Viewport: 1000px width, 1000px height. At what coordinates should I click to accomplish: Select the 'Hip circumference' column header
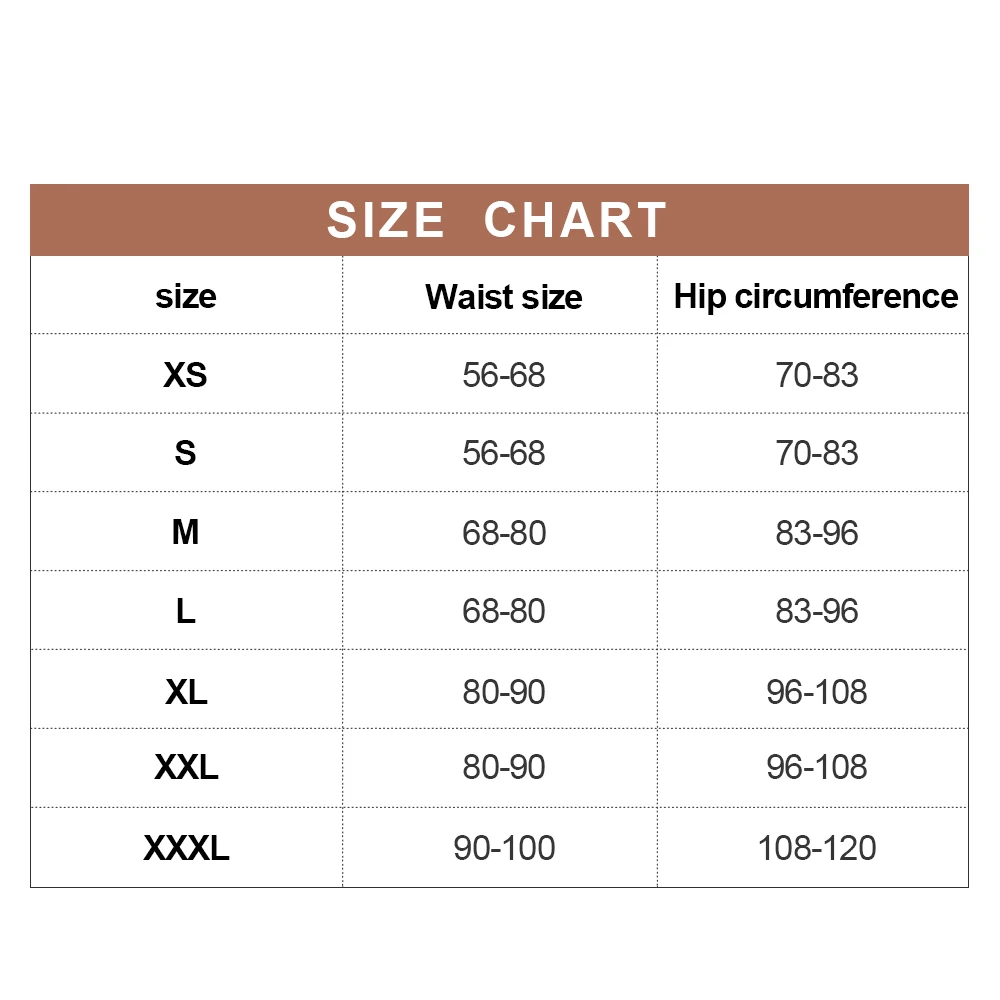click(x=816, y=297)
